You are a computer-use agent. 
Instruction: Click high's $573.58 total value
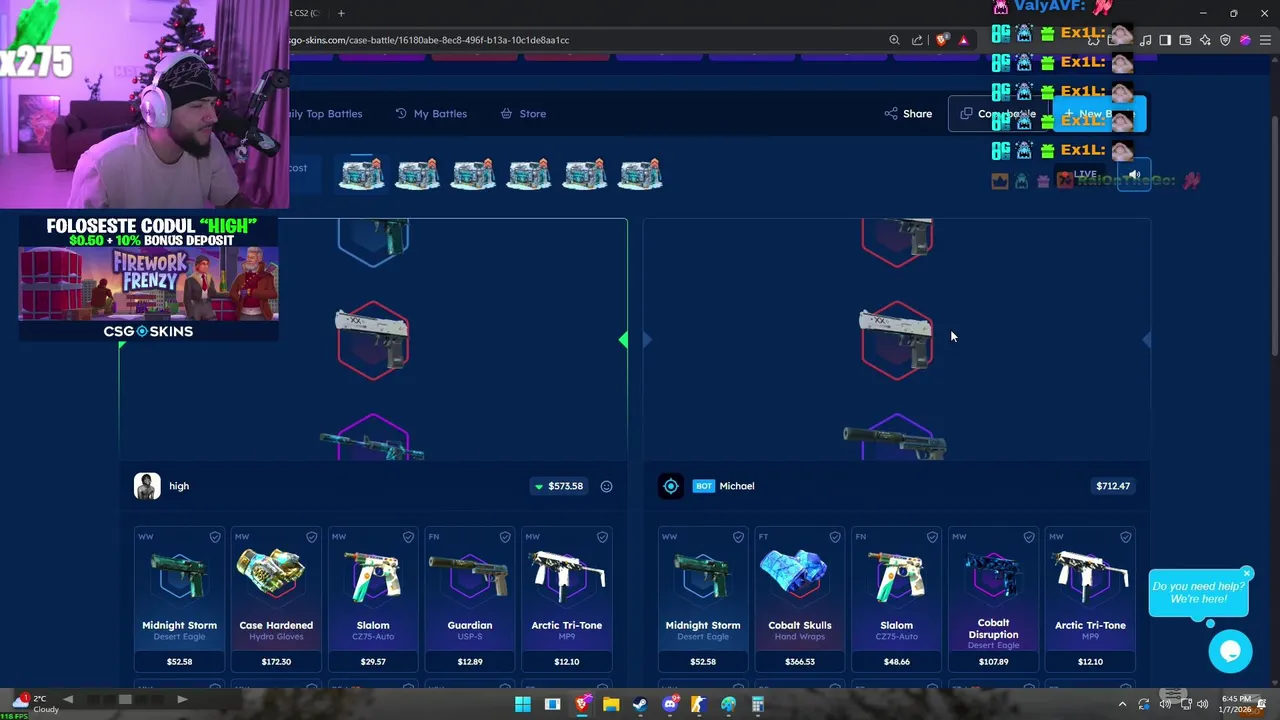559,486
